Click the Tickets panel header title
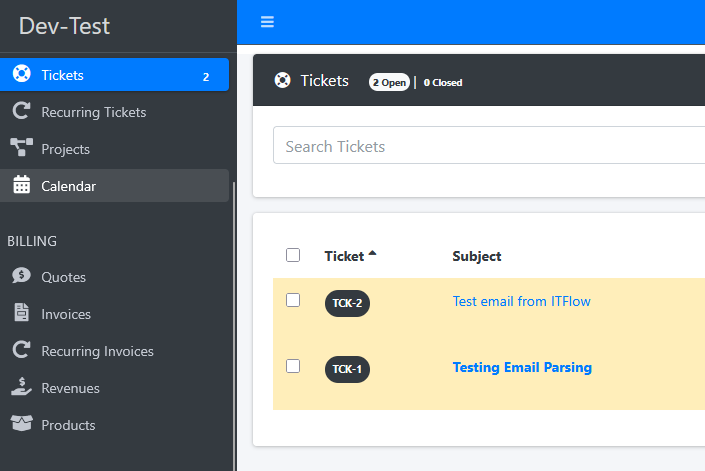 (324, 80)
